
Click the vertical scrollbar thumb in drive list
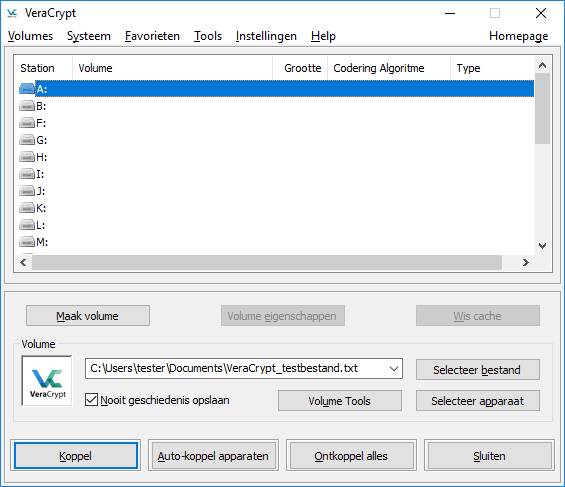coord(542,108)
